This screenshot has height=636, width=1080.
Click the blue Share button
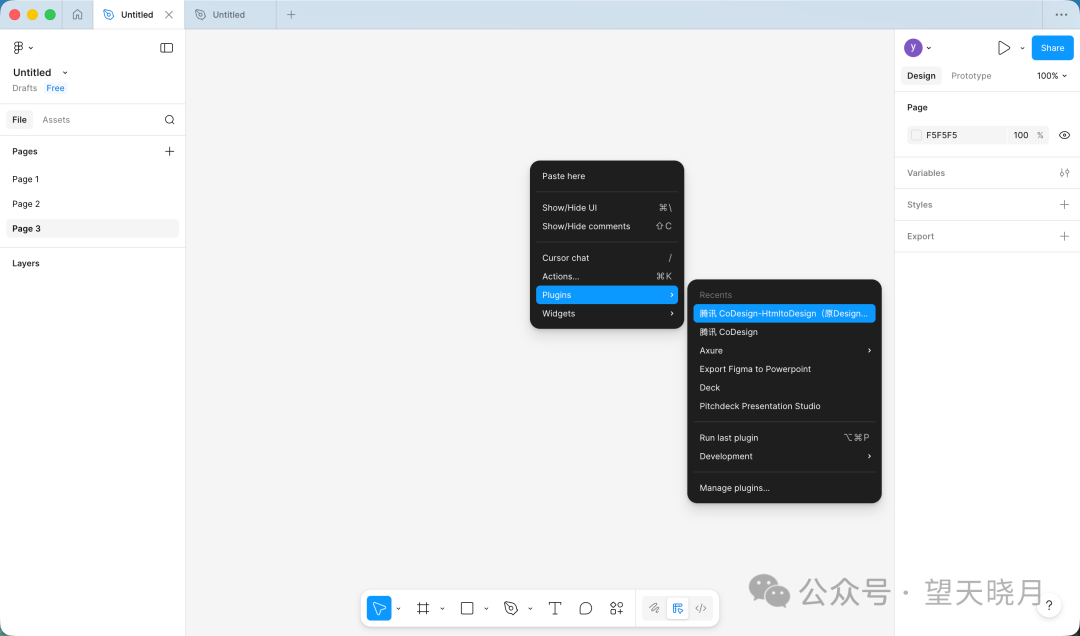(x=1052, y=48)
